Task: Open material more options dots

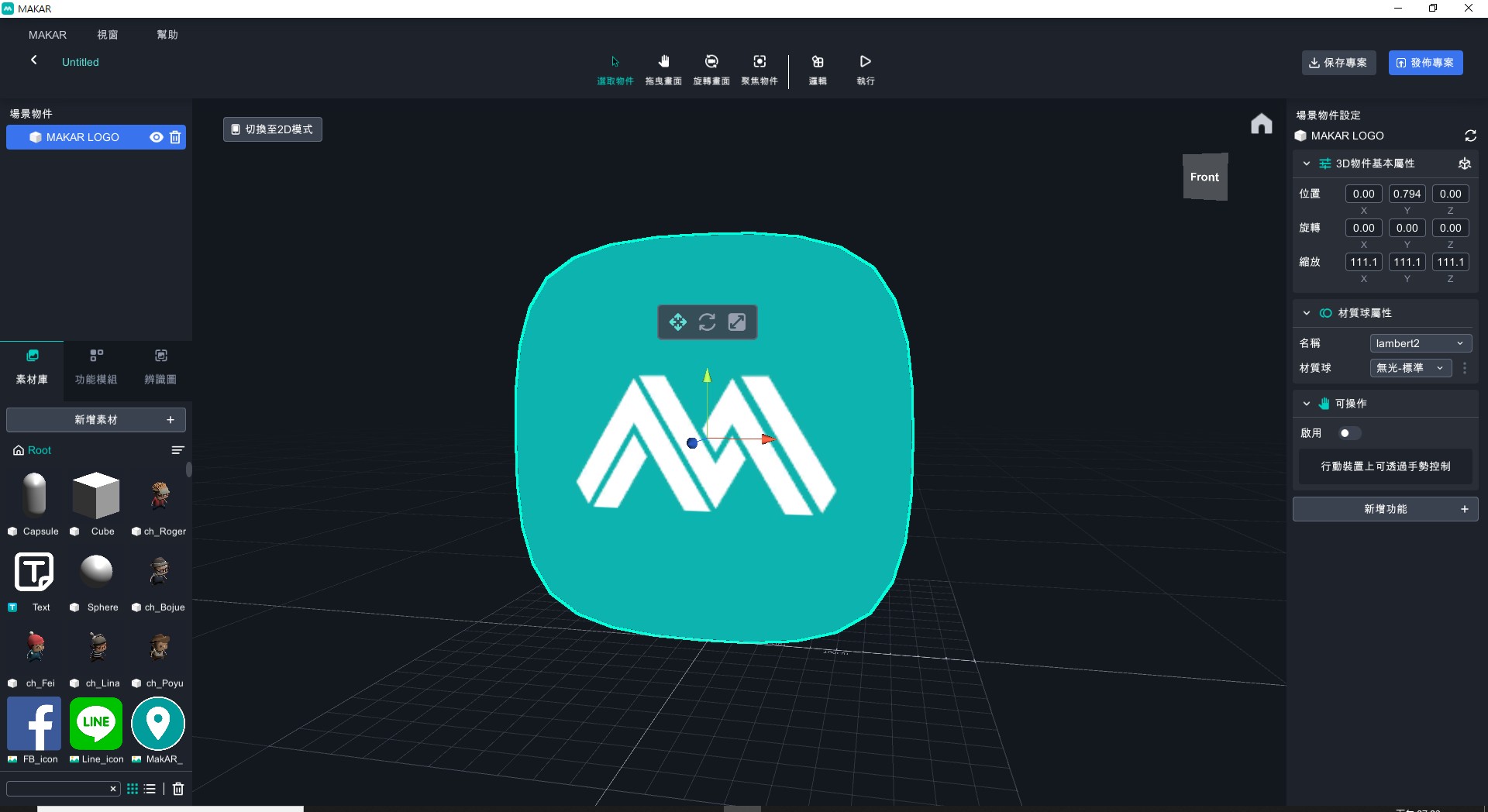Action: click(1465, 368)
